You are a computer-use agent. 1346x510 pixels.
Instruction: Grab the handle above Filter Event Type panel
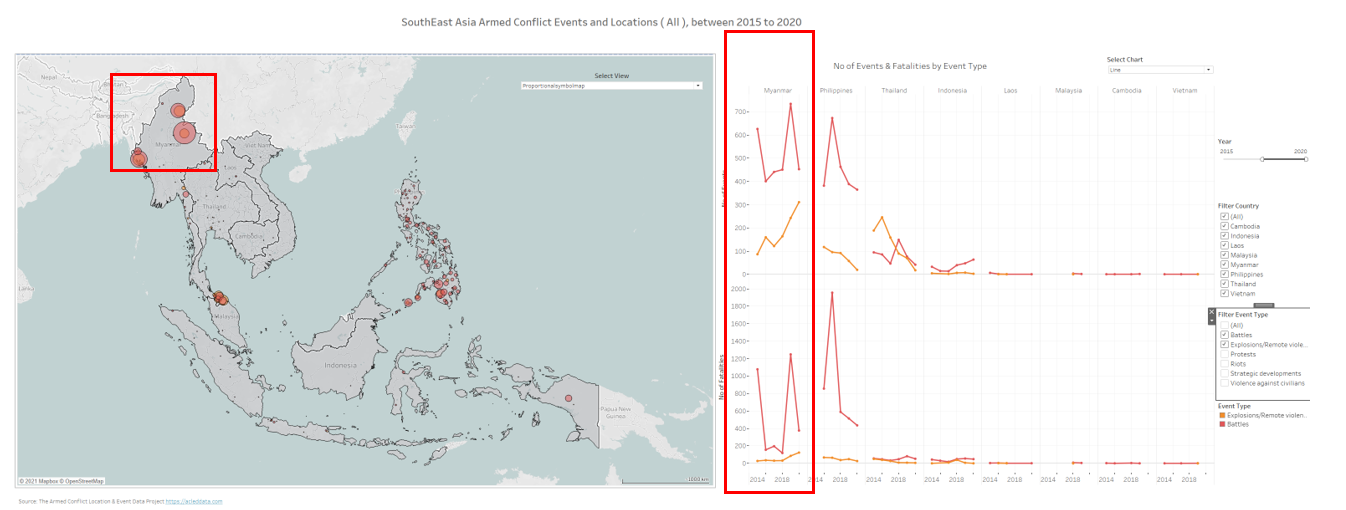click(1263, 305)
